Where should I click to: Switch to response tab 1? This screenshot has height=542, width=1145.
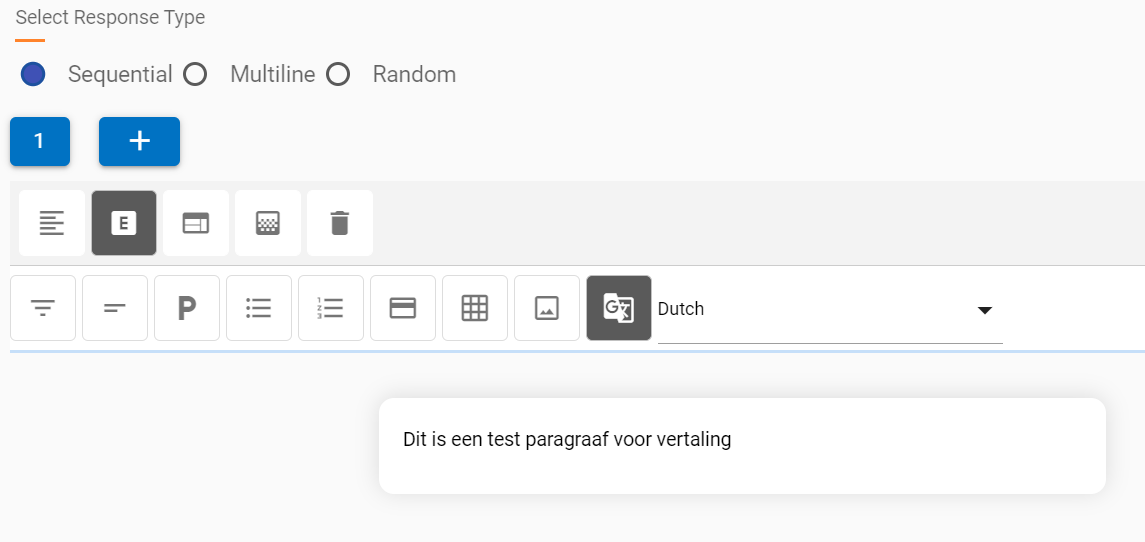click(40, 141)
